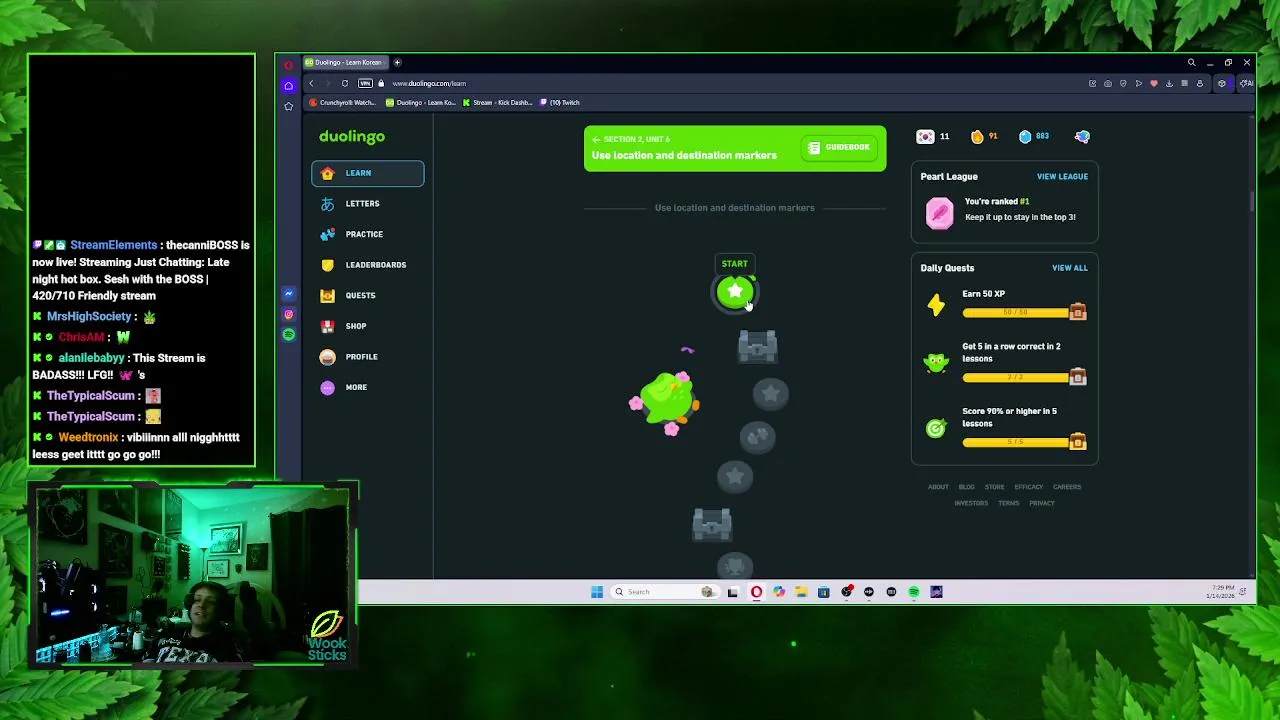
Task: Select the Duolingo - Learn Korean tab
Action: pyautogui.click(x=346, y=63)
